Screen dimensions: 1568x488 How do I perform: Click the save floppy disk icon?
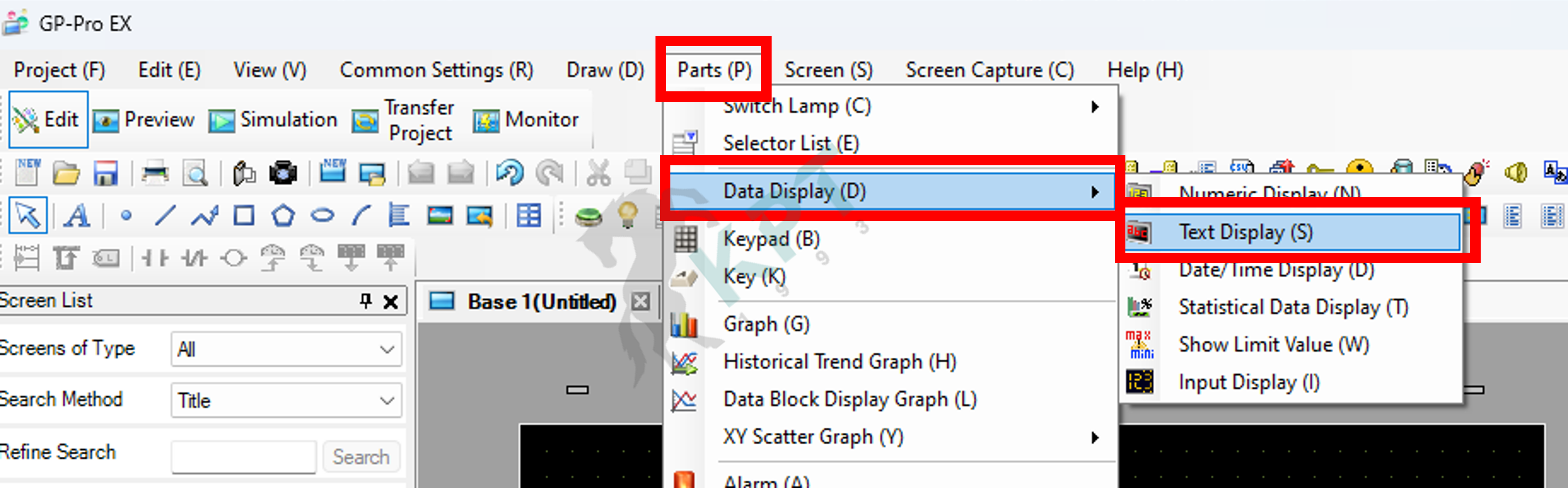105,173
